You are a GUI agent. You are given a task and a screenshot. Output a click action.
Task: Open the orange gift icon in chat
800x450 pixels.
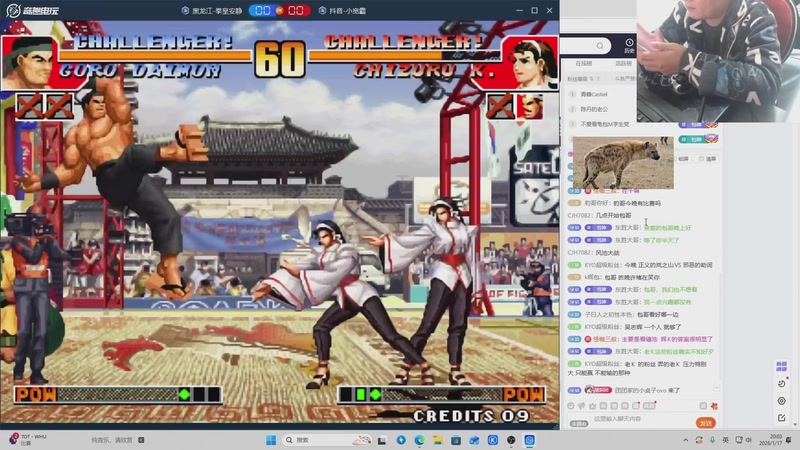[x=714, y=406]
